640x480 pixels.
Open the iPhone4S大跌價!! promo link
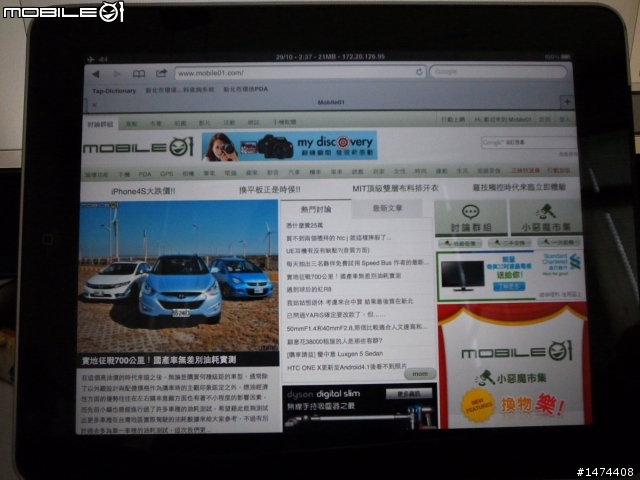[143, 191]
